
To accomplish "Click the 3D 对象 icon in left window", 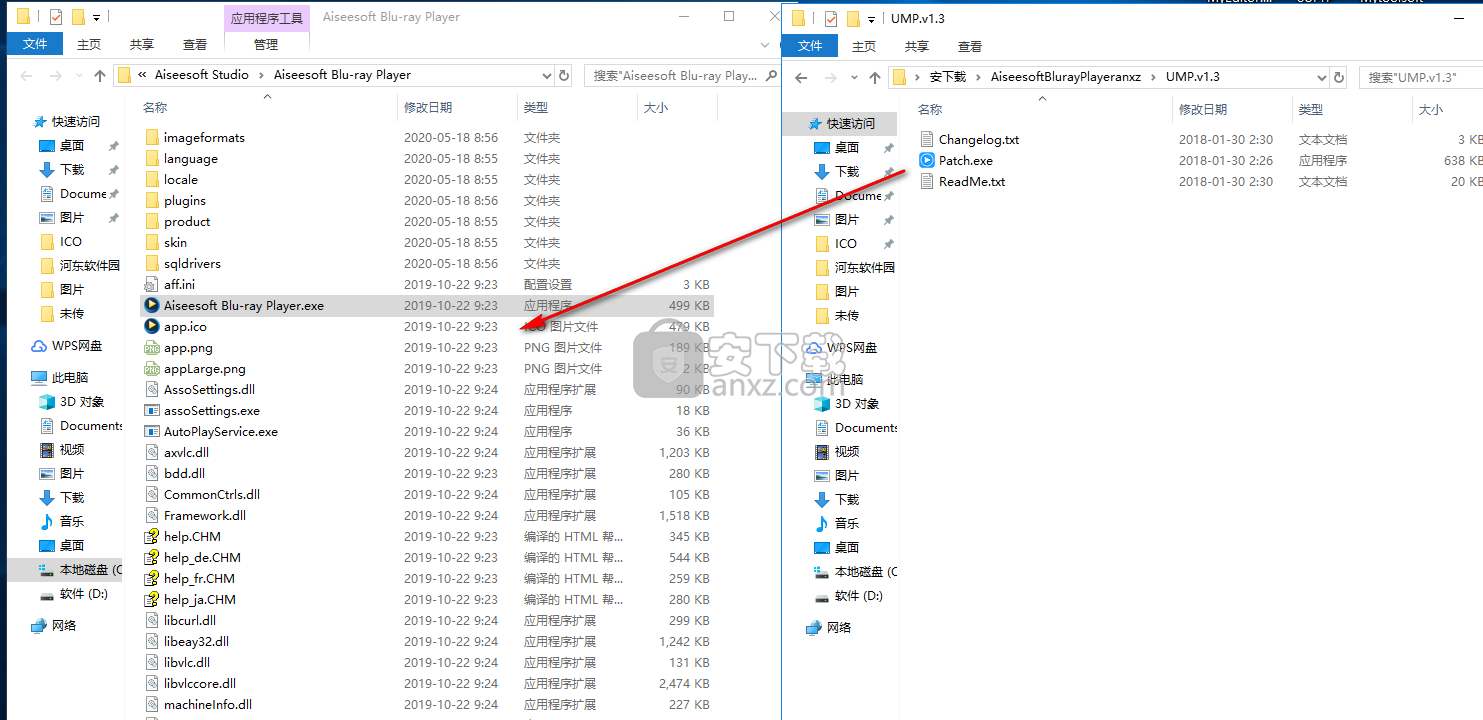I will 47,402.
